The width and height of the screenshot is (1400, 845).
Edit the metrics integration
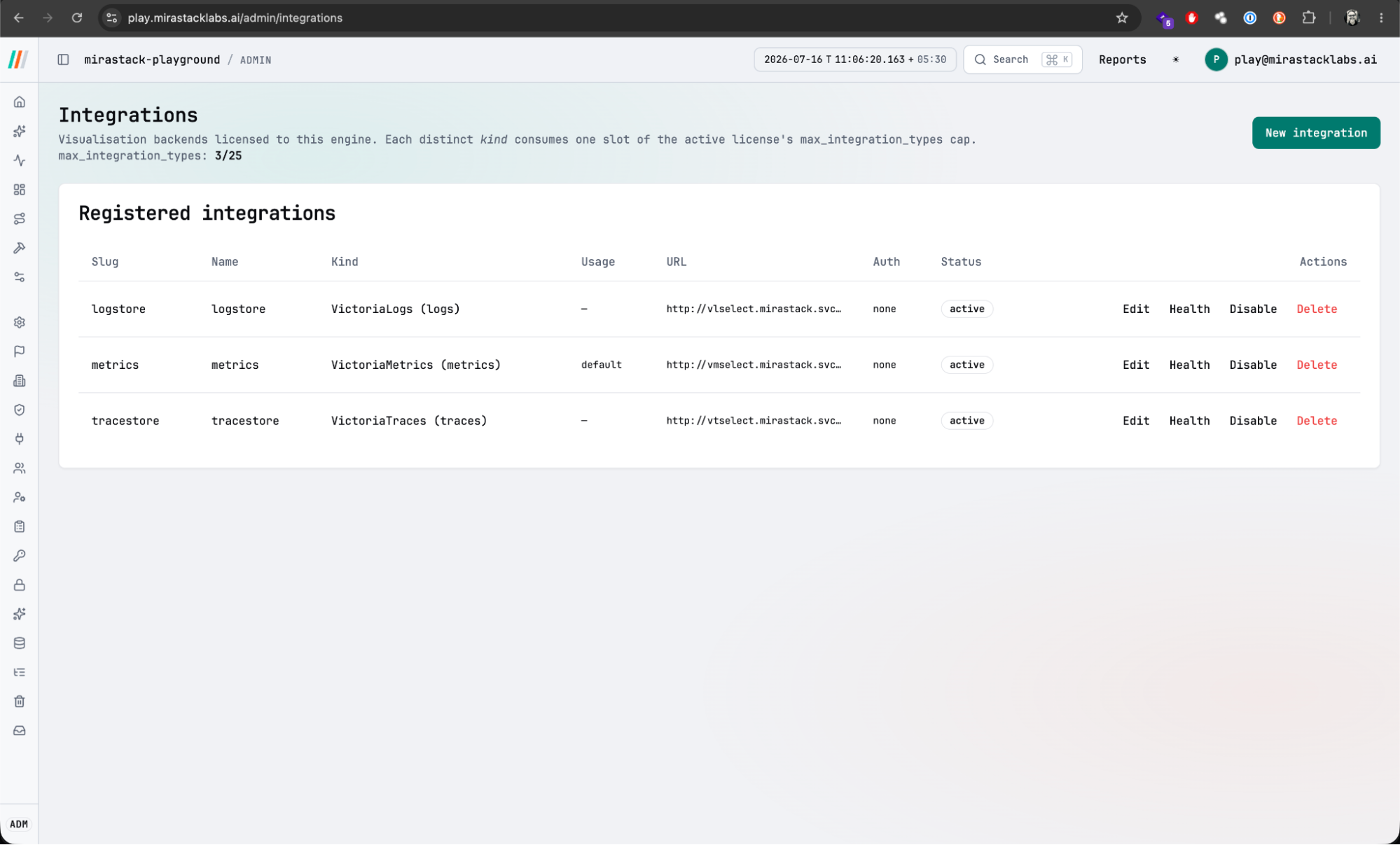pyautogui.click(x=1135, y=365)
